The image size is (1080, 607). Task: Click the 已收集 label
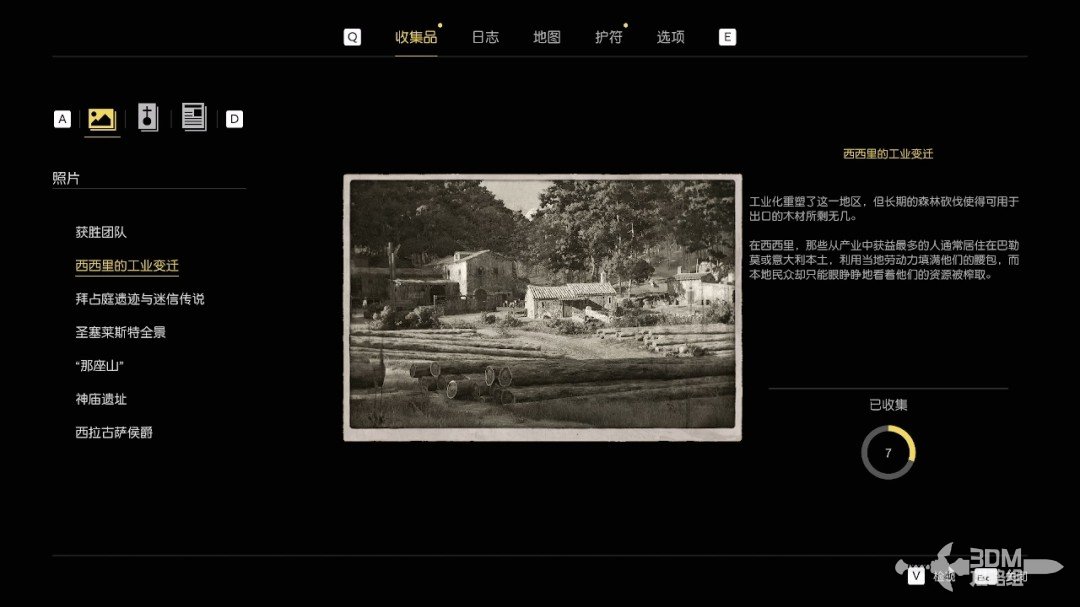click(x=888, y=405)
